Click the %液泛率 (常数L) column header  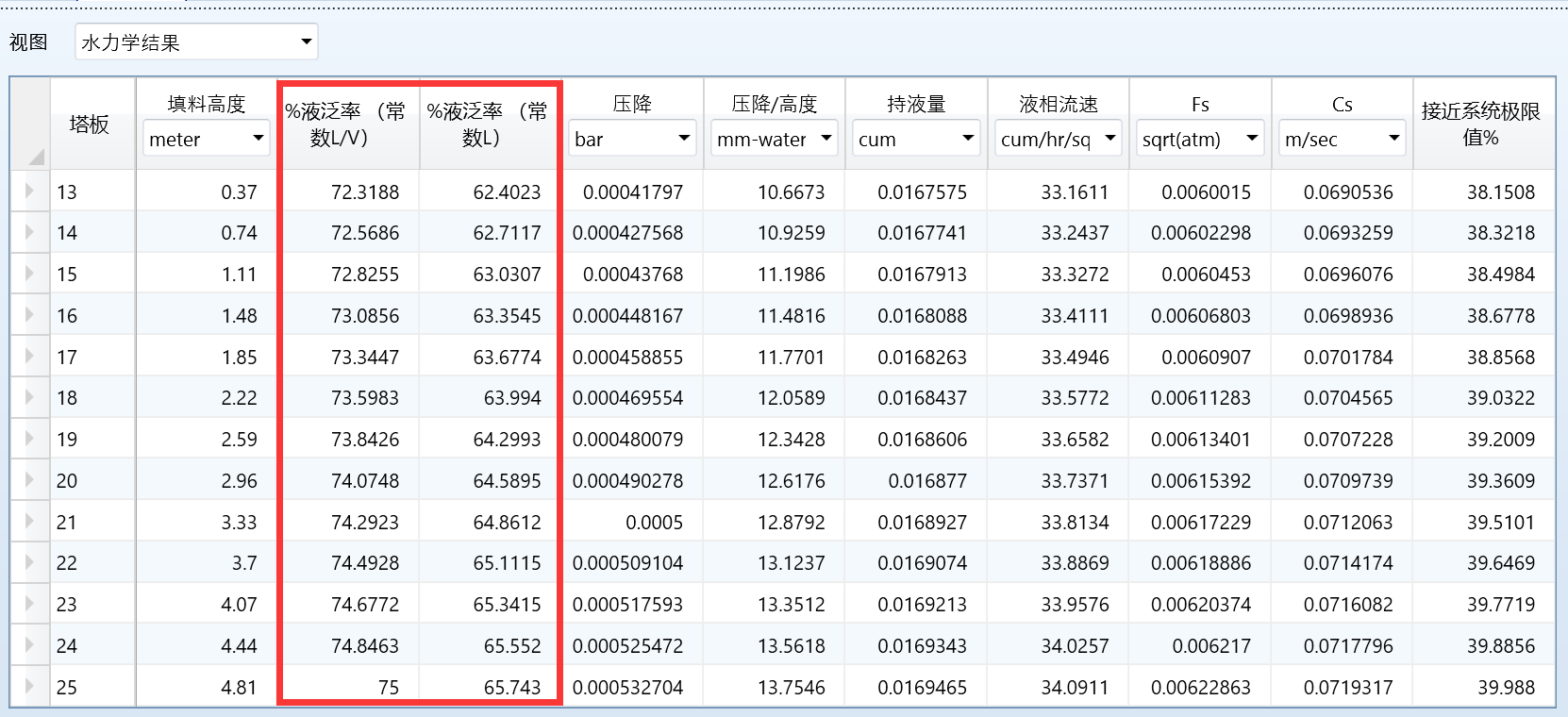click(491, 124)
